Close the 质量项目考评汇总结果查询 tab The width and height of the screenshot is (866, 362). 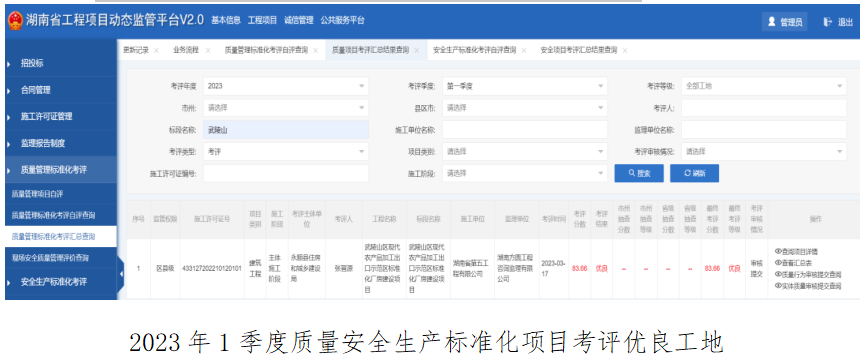pos(416,50)
